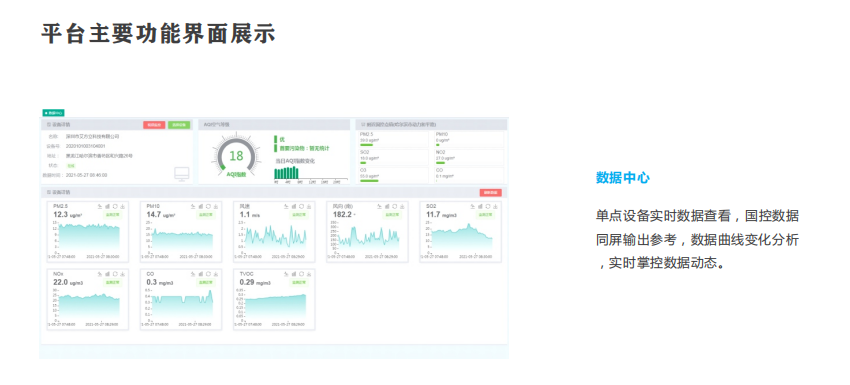This screenshot has width=850, height=385.
Task: Switch SO2 chart to bar view
Action: 480,206
